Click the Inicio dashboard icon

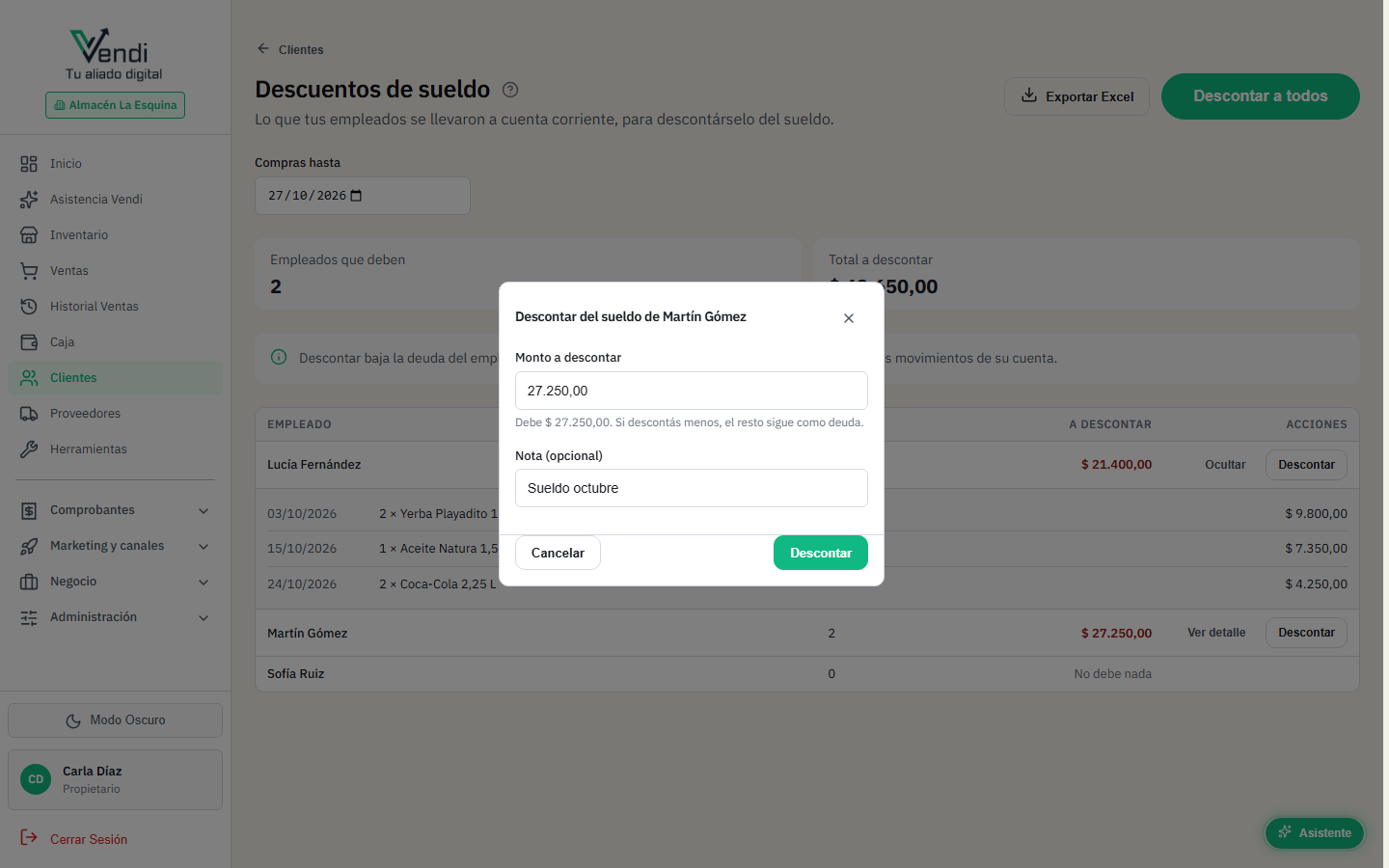point(29,164)
